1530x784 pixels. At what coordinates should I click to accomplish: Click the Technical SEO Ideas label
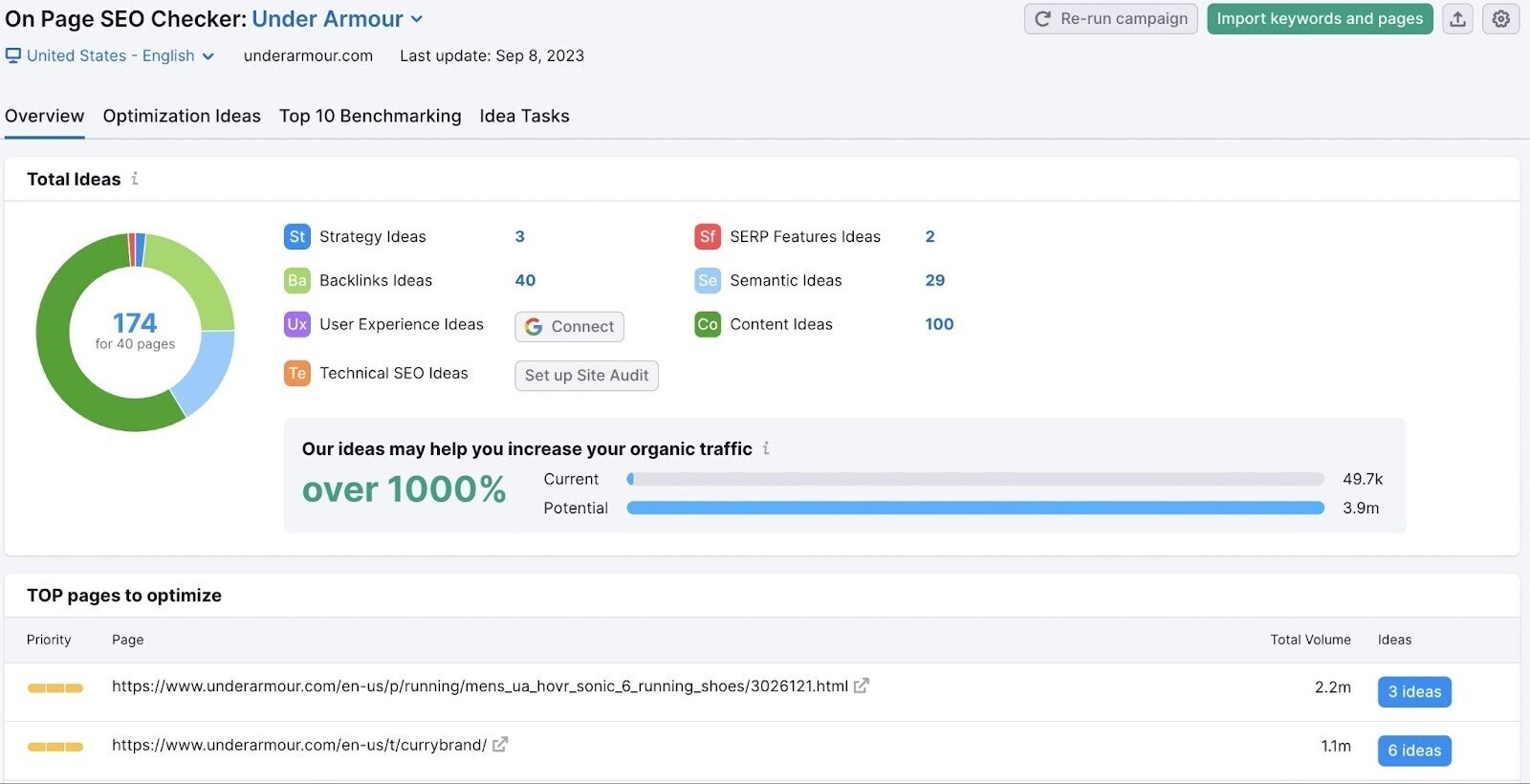(x=394, y=374)
